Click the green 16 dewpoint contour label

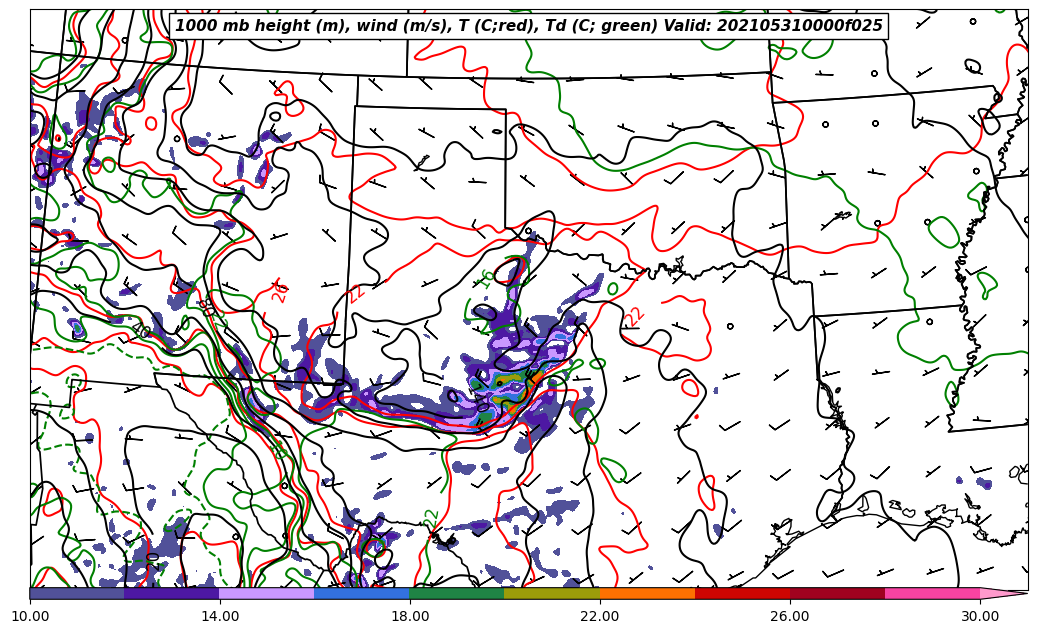point(487,278)
